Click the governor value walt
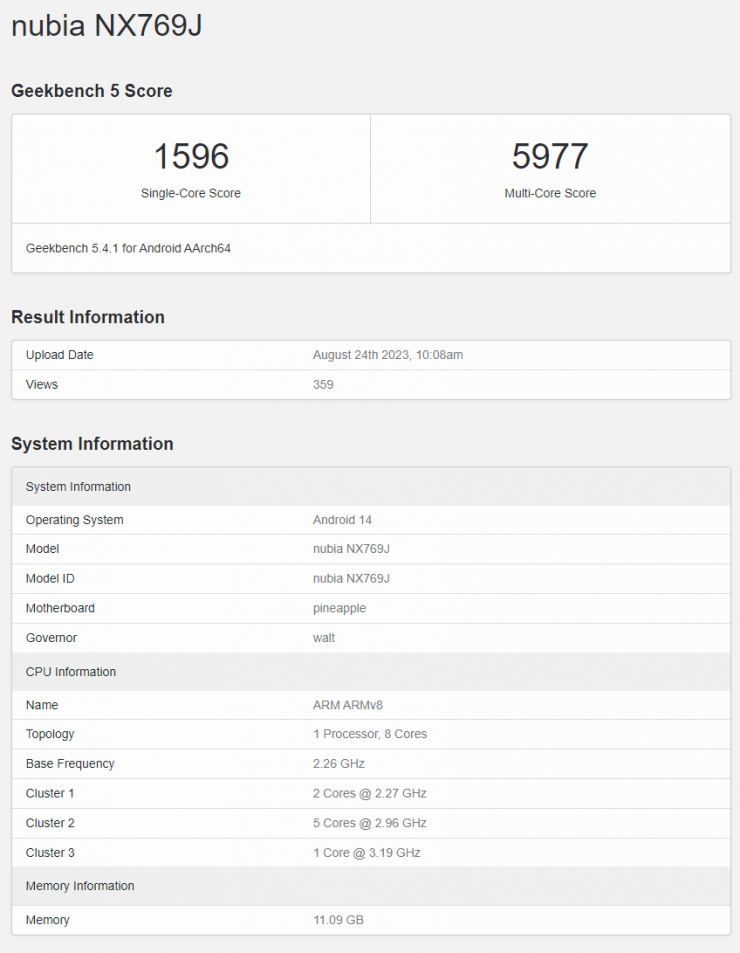This screenshot has width=740, height=953. [324, 638]
